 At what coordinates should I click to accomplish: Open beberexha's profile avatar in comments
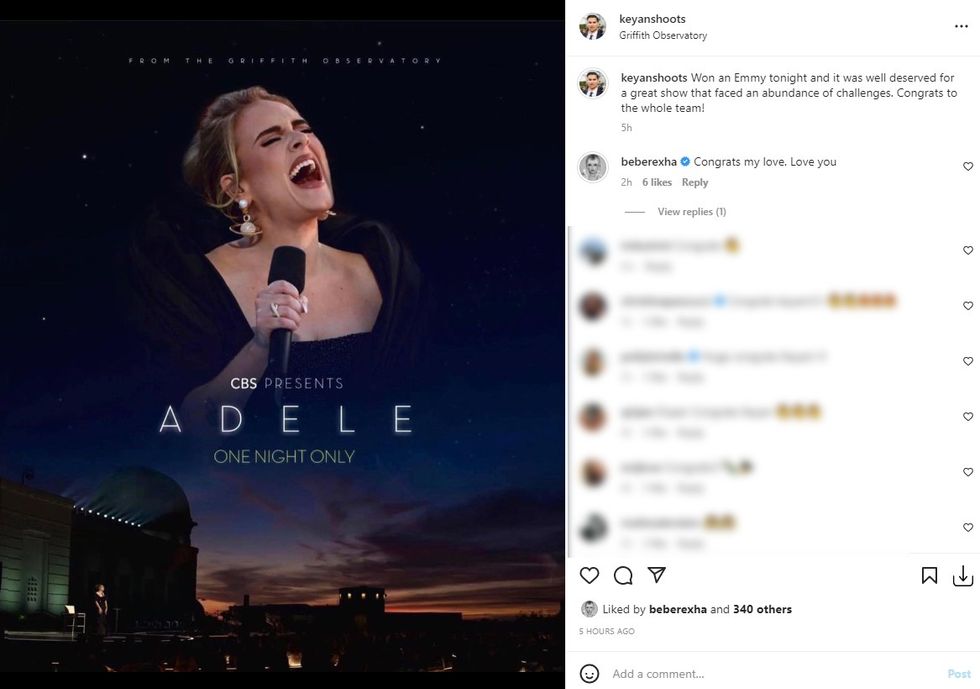593,167
